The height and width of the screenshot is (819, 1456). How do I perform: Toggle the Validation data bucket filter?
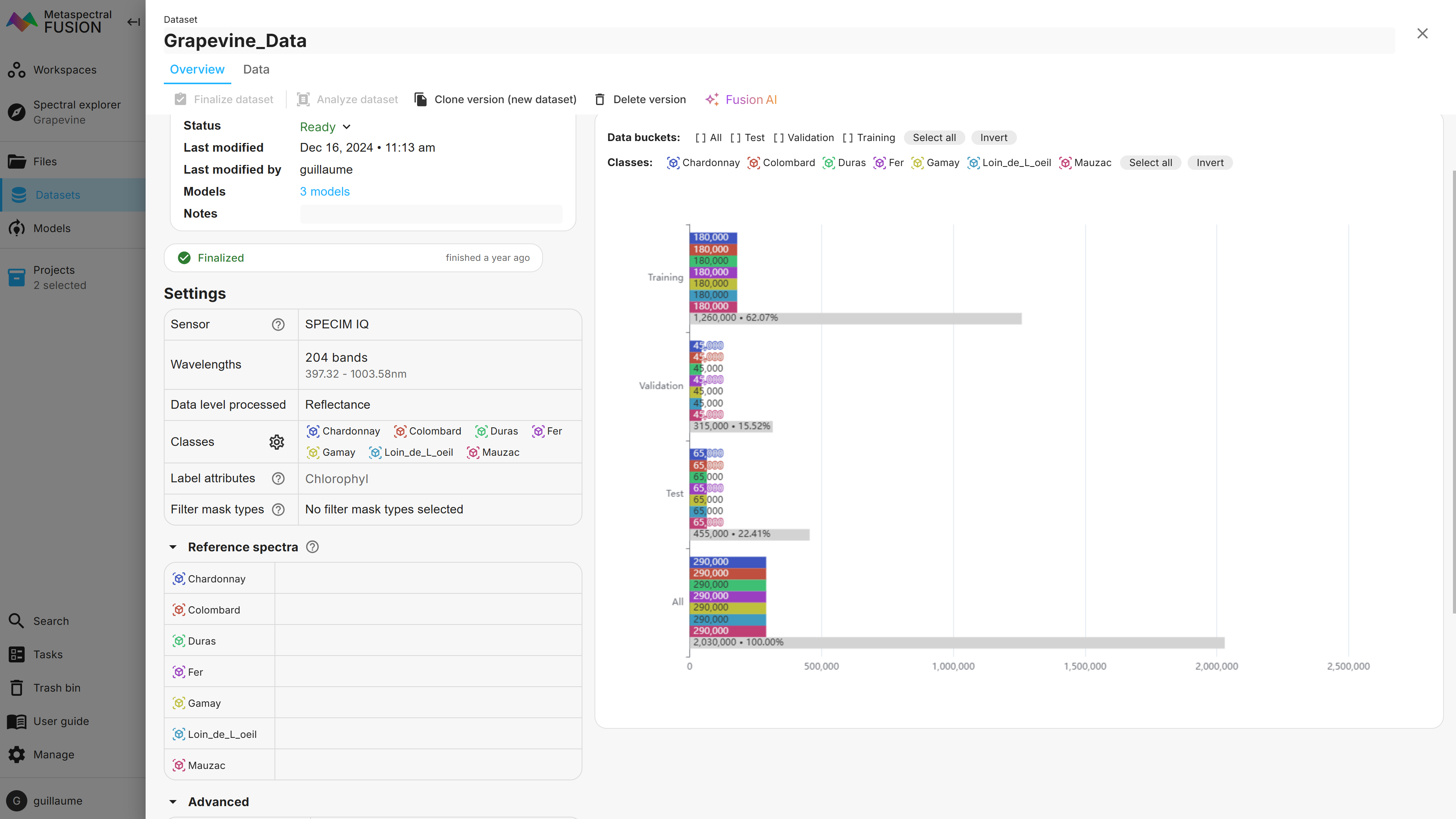click(803, 137)
